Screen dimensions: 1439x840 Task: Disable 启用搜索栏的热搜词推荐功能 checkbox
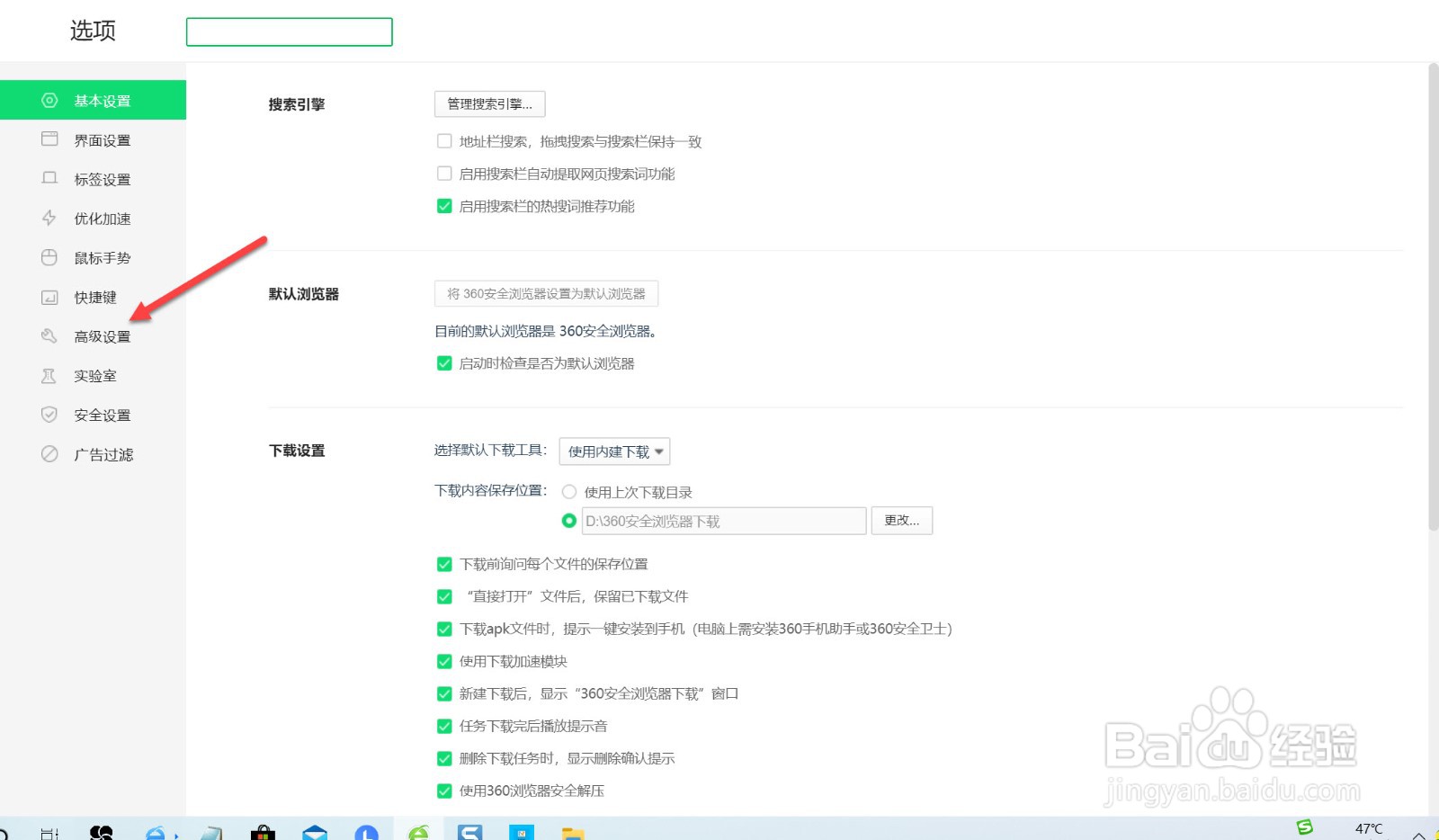coord(444,206)
